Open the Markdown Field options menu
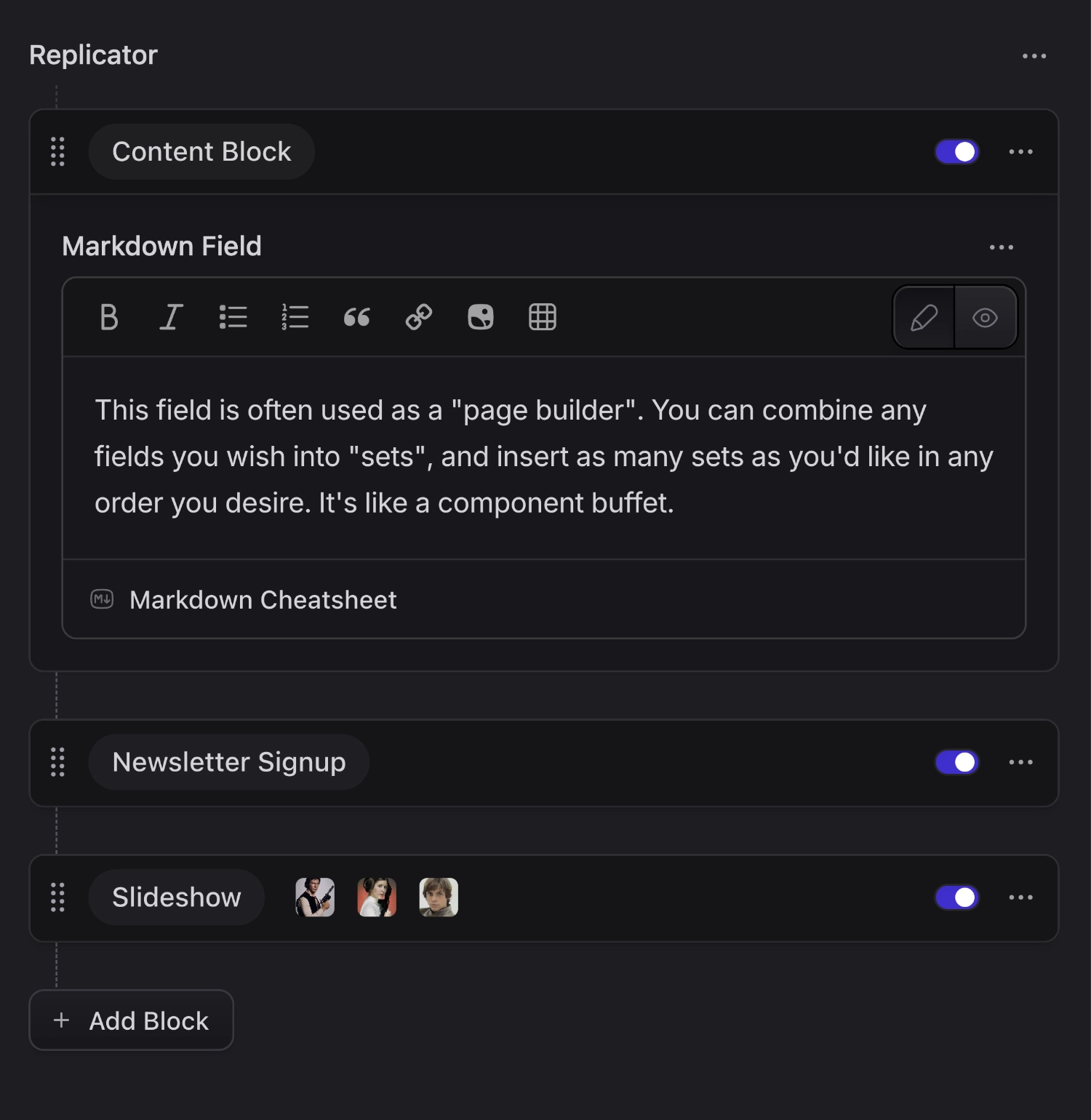Screen dimensions: 1091x1120 tap(1002, 247)
